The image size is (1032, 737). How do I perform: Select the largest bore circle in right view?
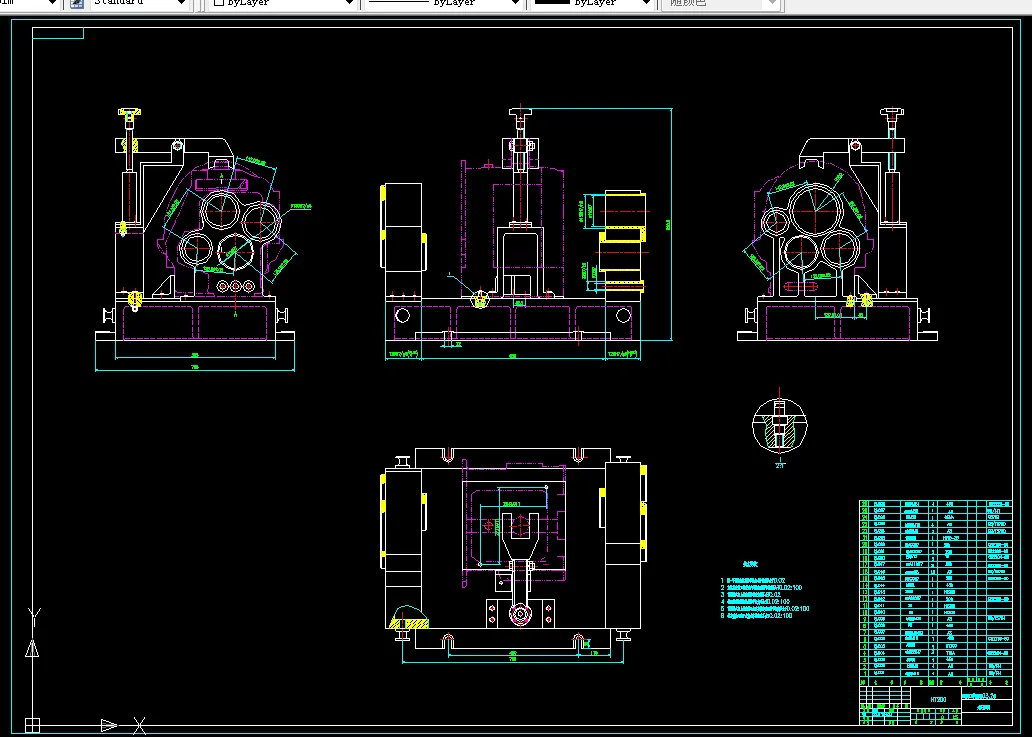click(x=816, y=211)
